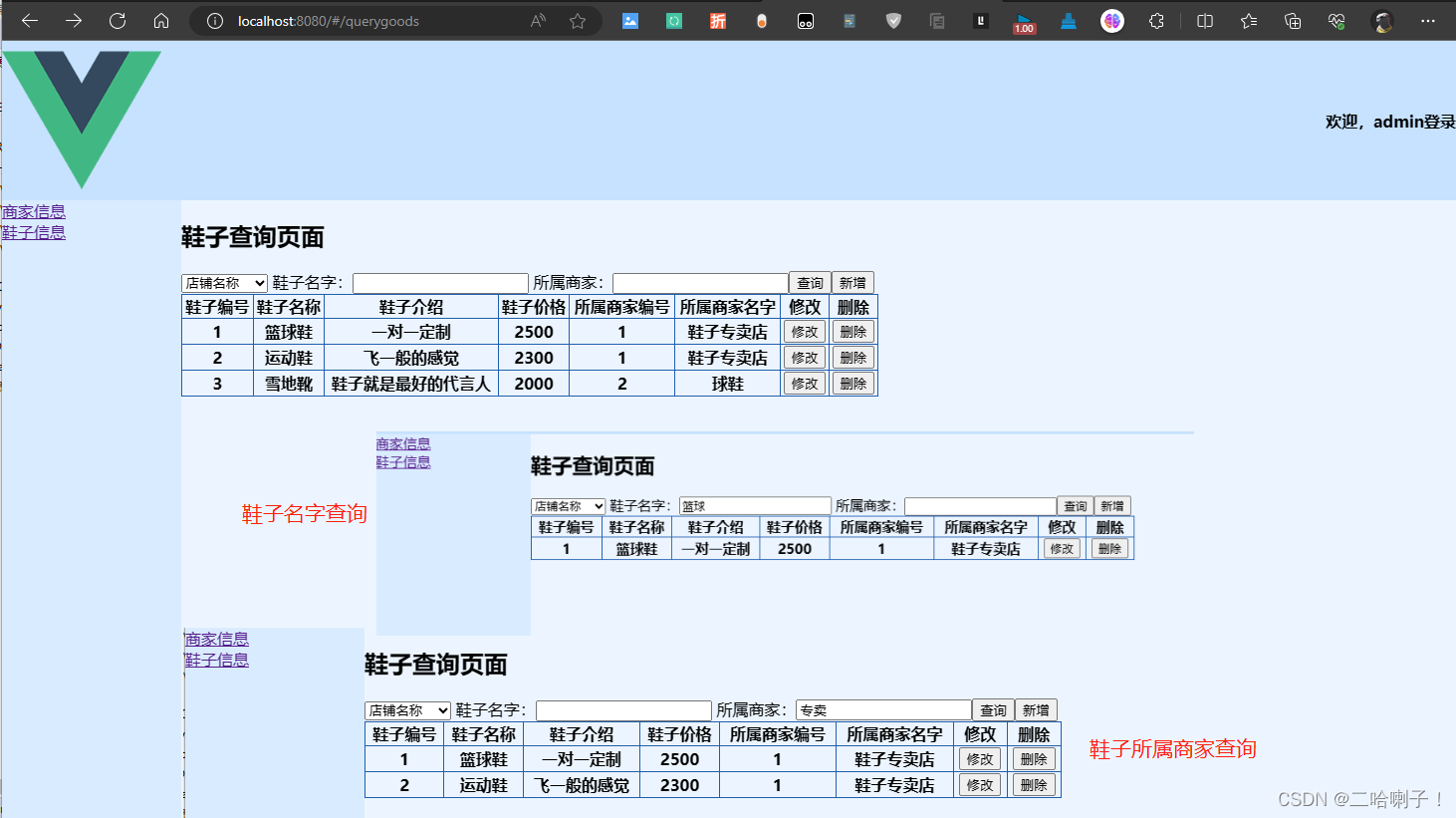Viewport: 1456px width, 818px height.
Task: Open the white robot-face extension
Action: tap(806, 21)
